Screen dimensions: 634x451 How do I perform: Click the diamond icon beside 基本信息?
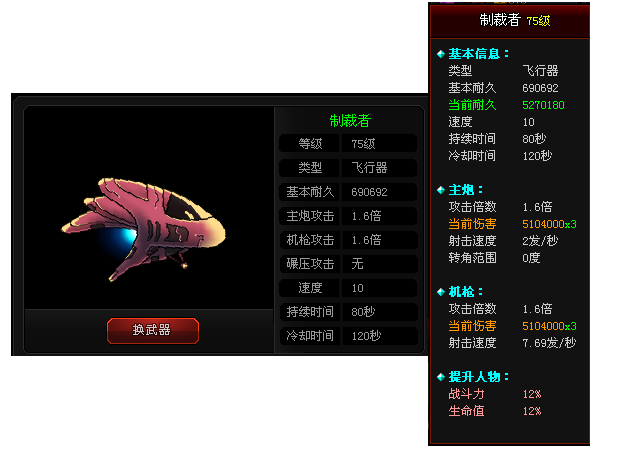[441, 54]
